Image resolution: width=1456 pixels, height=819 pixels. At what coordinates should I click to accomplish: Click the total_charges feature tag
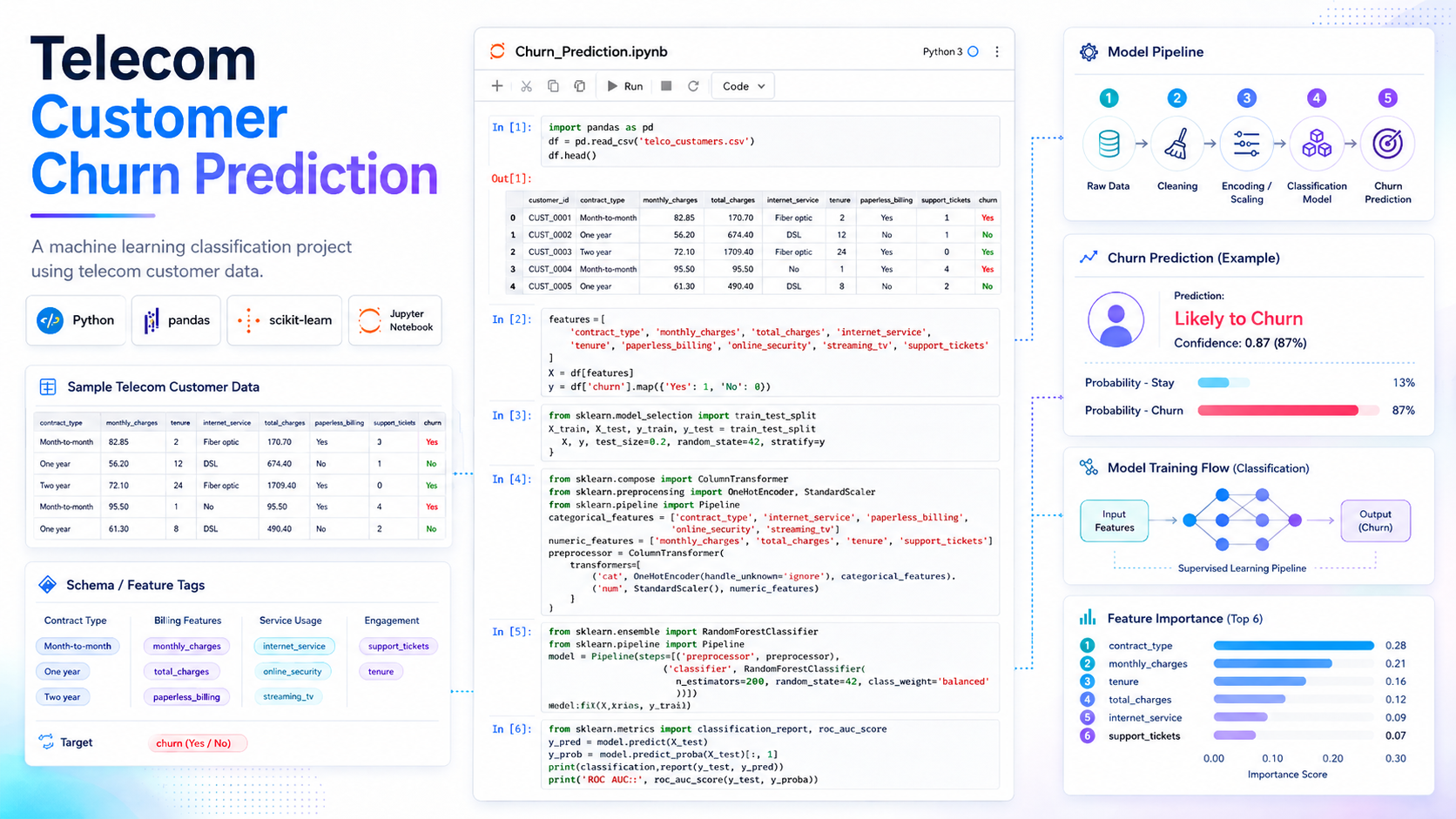pos(181,671)
